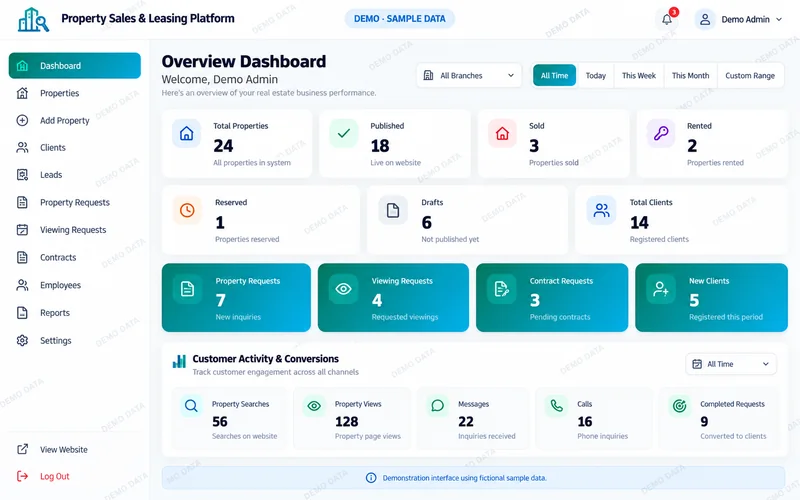Click the Demo Admin name label

click(745, 19)
